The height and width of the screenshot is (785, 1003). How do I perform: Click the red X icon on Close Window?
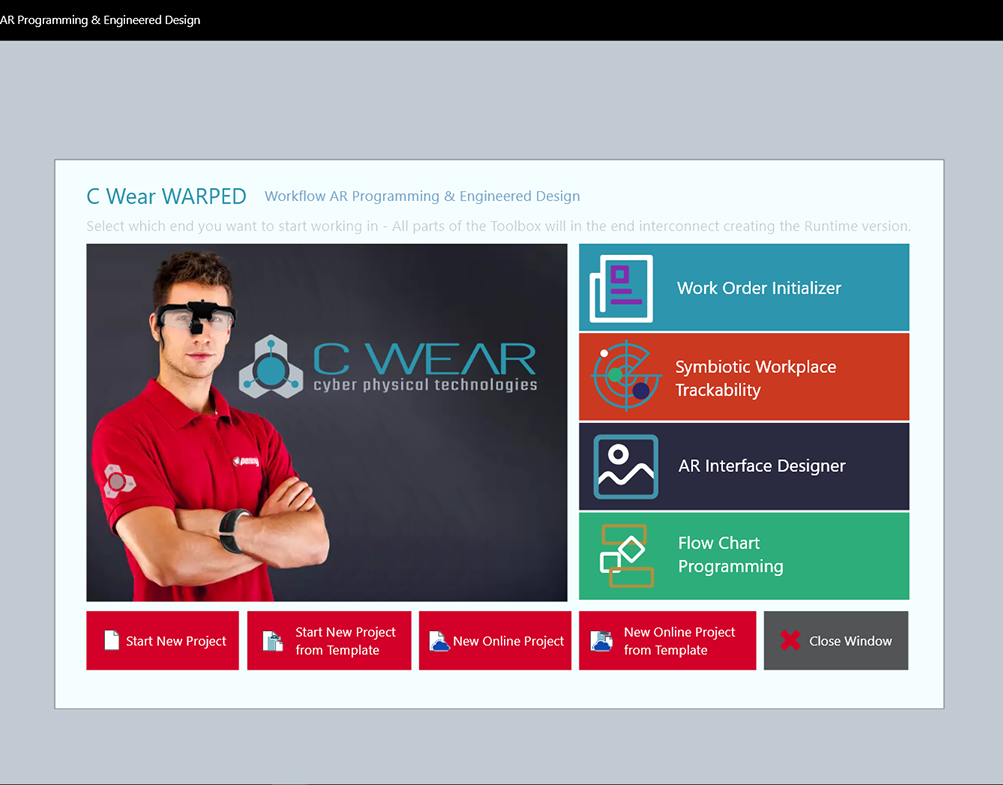coord(791,640)
